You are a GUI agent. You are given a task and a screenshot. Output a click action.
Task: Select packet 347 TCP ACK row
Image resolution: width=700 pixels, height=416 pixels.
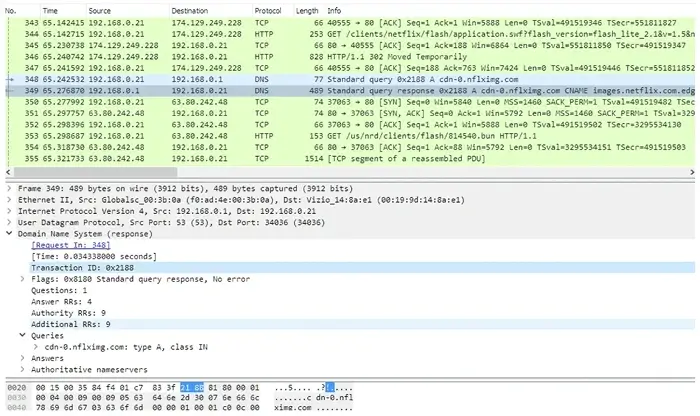pos(350,68)
